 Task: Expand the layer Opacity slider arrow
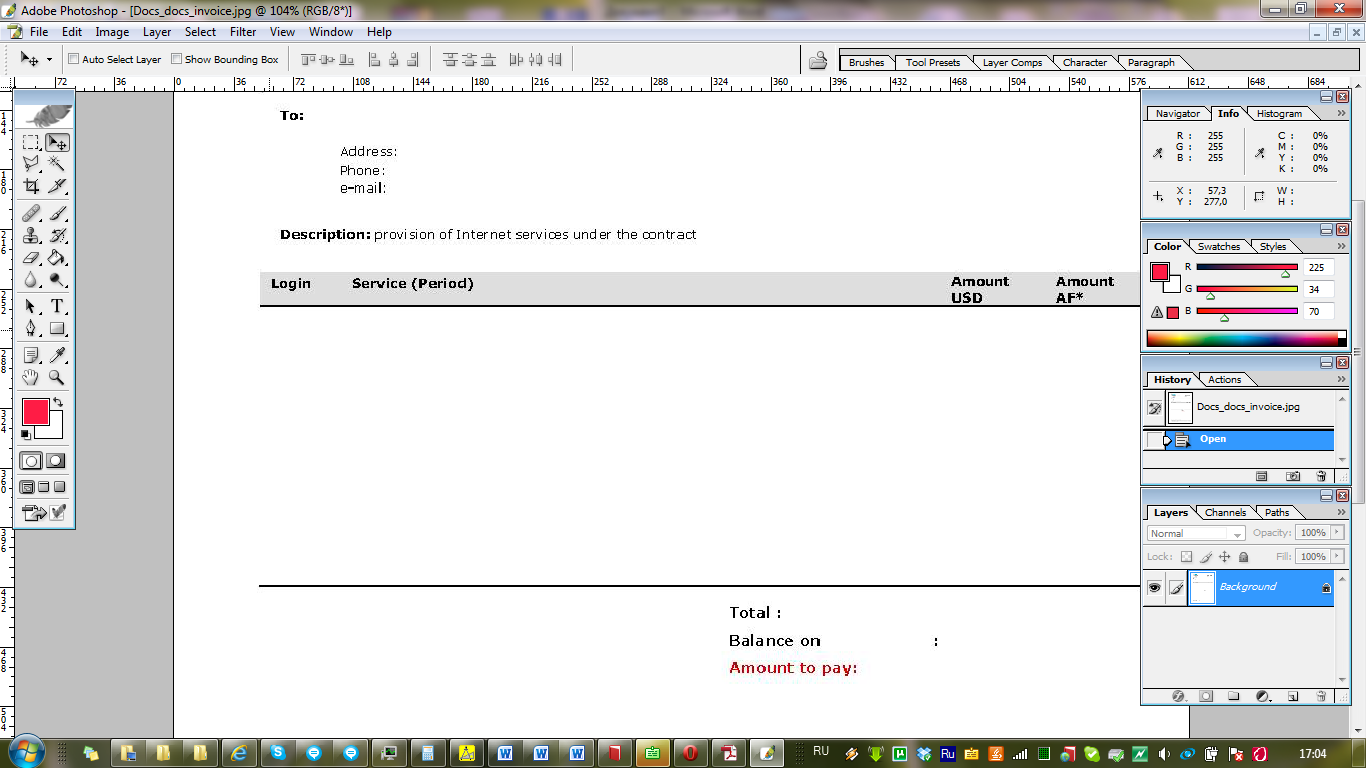click(1337, 533)
